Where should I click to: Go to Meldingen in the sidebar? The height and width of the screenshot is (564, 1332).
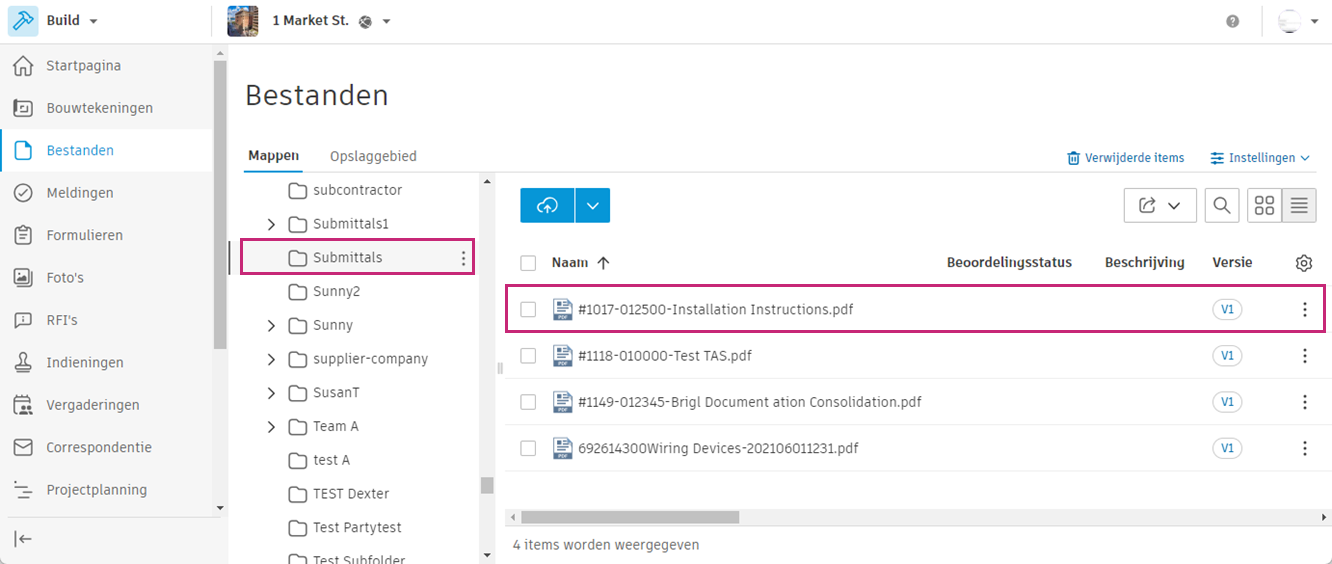(79, 193)
